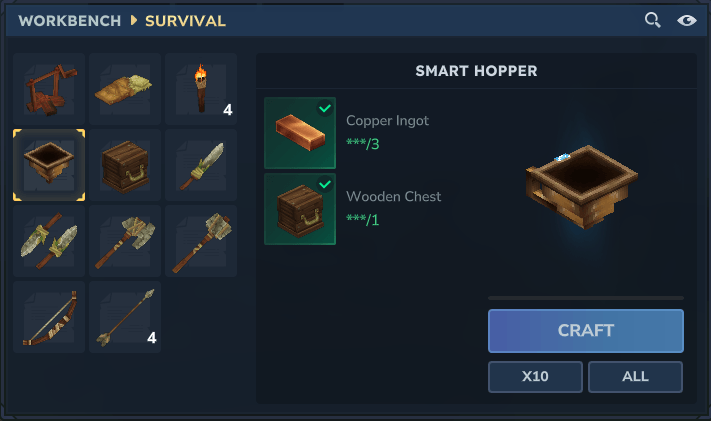Click the Wooden Chest ingredient slot
Image resolution: width=711 pixels, height=421 pixels.
[300, 209]
